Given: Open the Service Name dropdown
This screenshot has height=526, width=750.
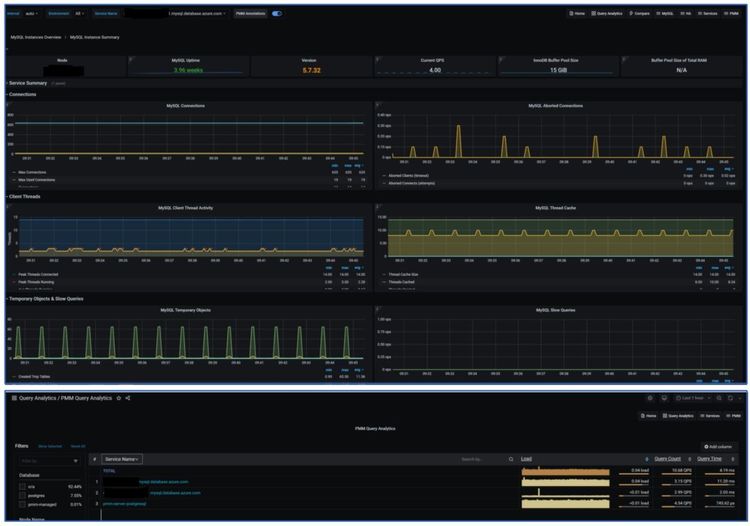Looking at the screenshot, I should coord(175,13).
